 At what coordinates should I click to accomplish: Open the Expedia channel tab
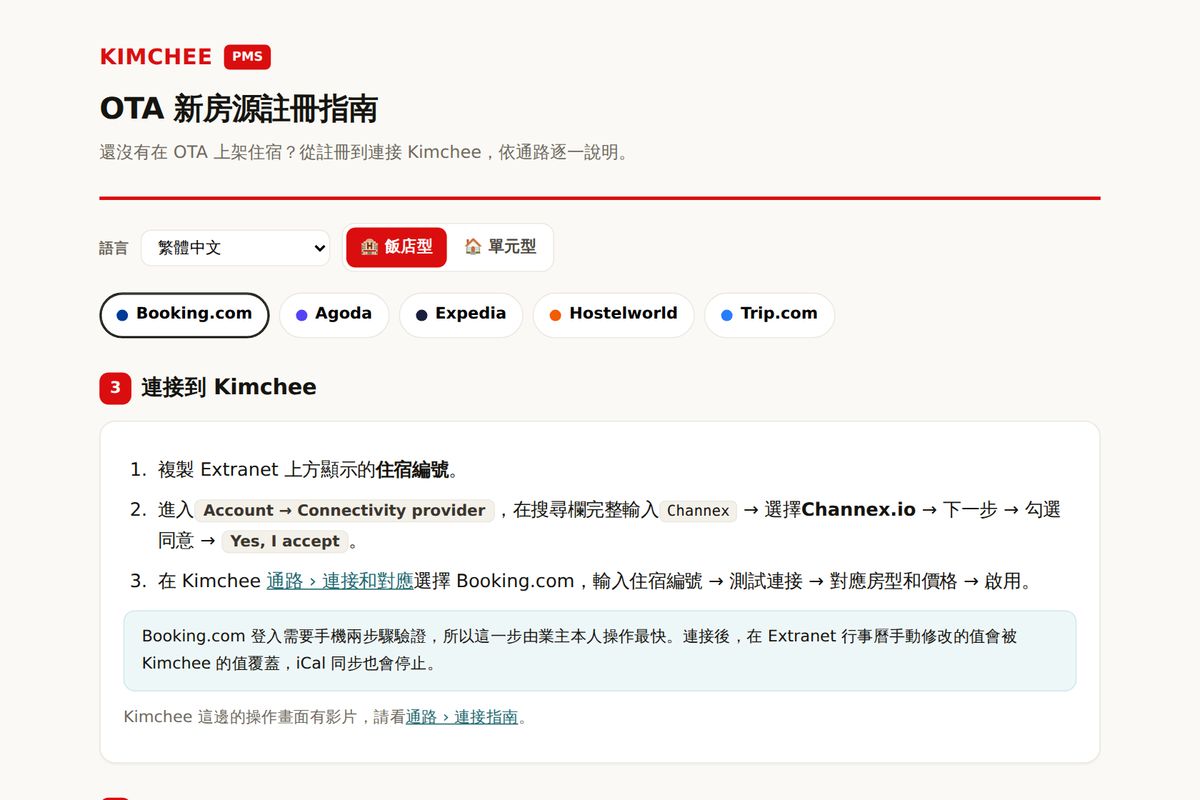(x=461, y=315)
